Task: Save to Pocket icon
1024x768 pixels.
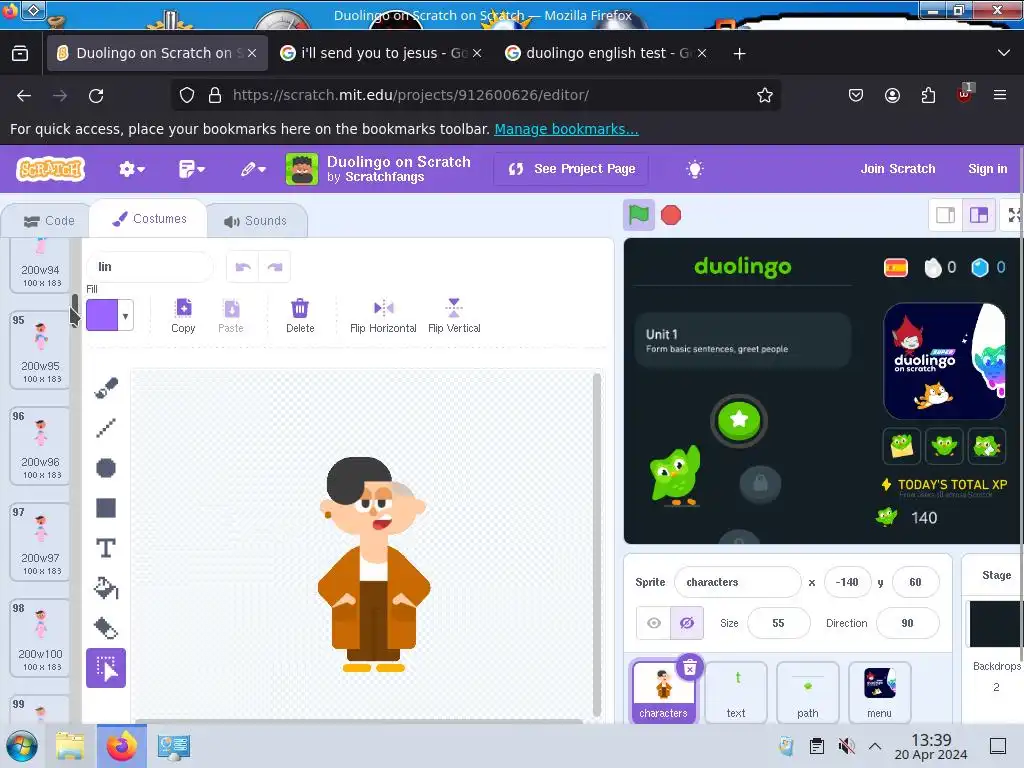Action: (x=856, y=96)
